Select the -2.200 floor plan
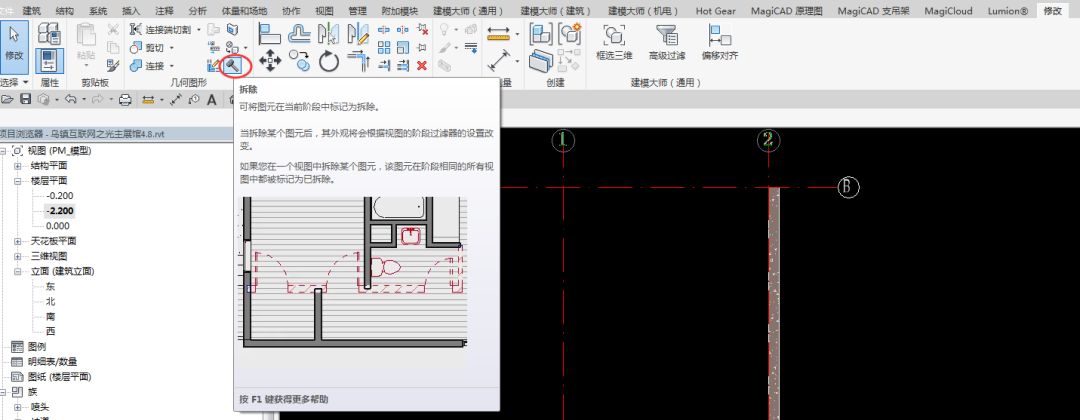The height and width of the screenshot is (420, 1080). tap(59, 211)
